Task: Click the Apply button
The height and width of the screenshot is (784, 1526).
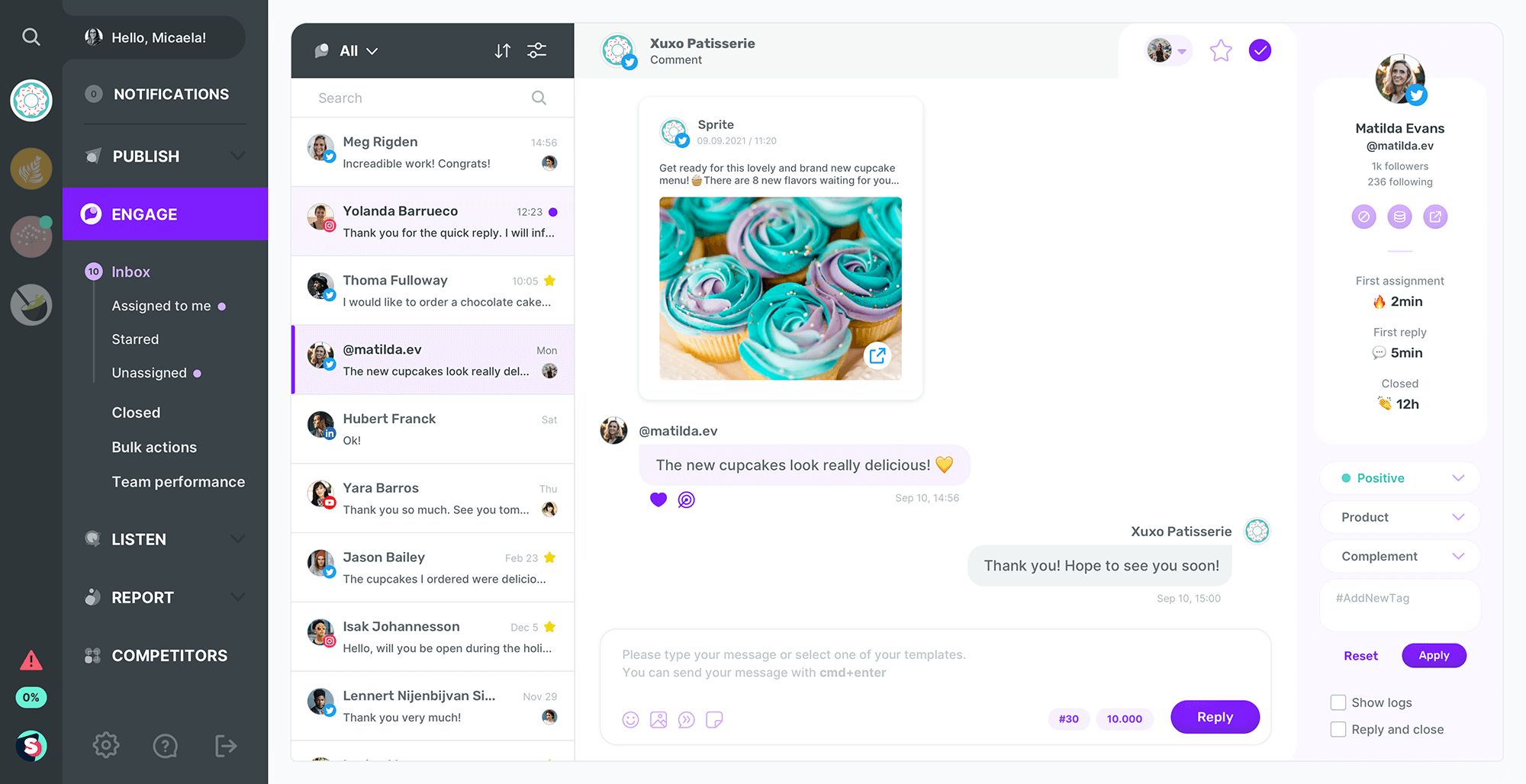Action: (1434, 655)
